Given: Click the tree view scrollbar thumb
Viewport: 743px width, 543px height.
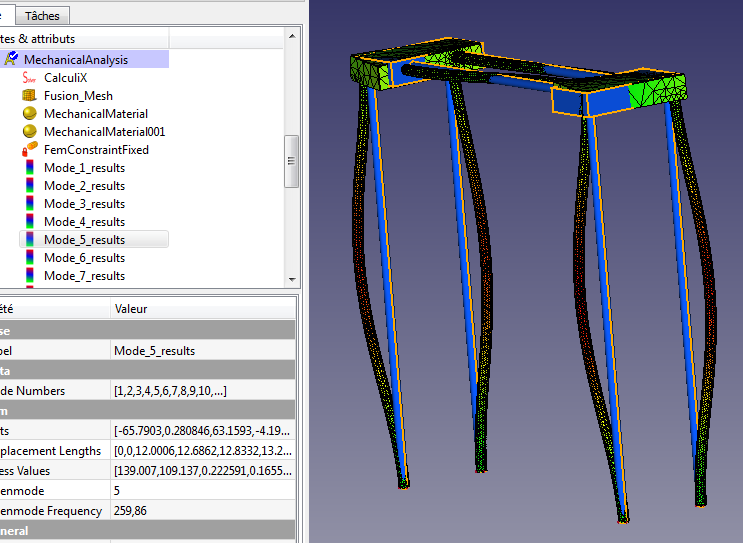Looking at the screenshot, I should click(x=291, y=161).
